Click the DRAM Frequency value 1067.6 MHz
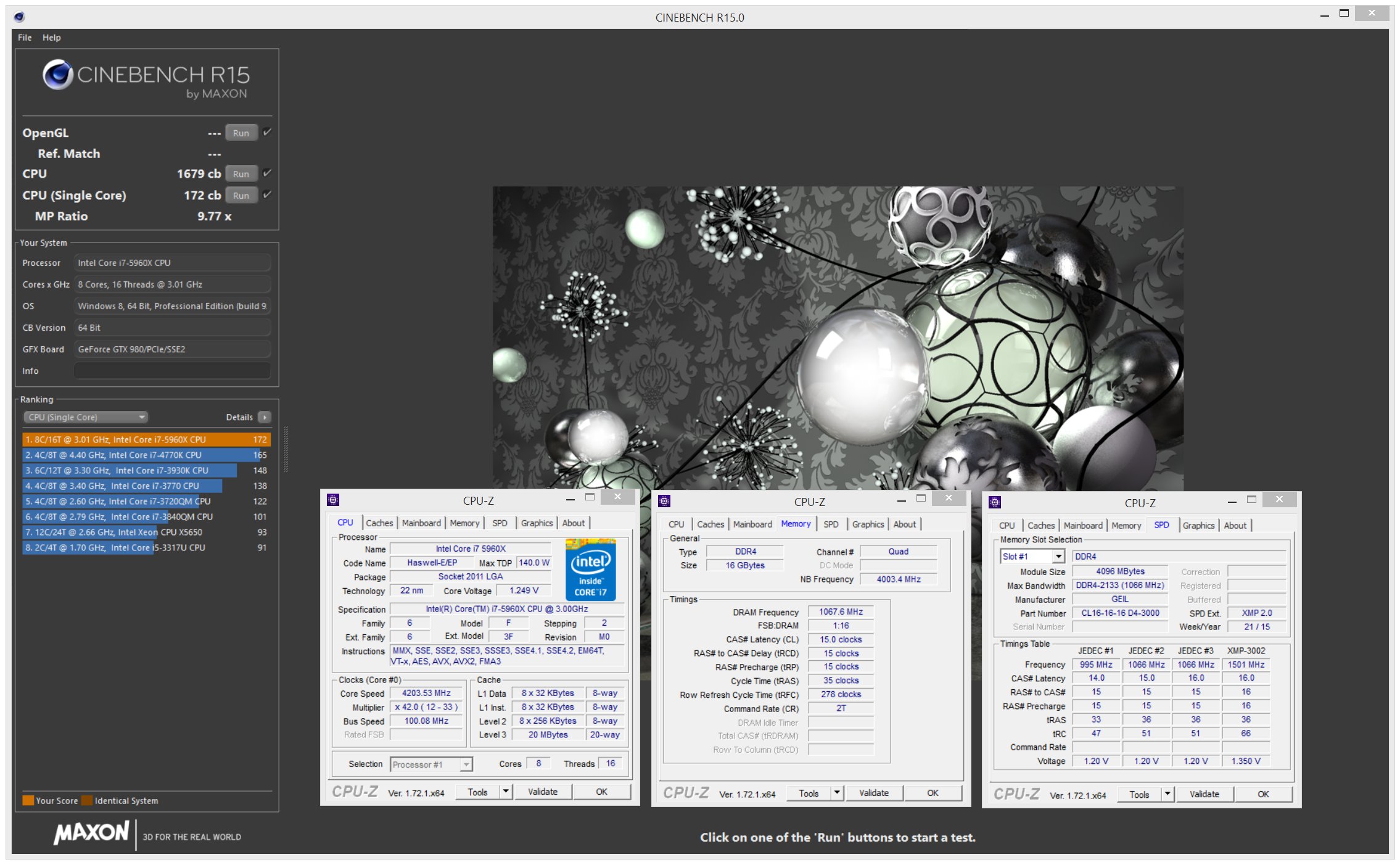 [x=841, y=611]
